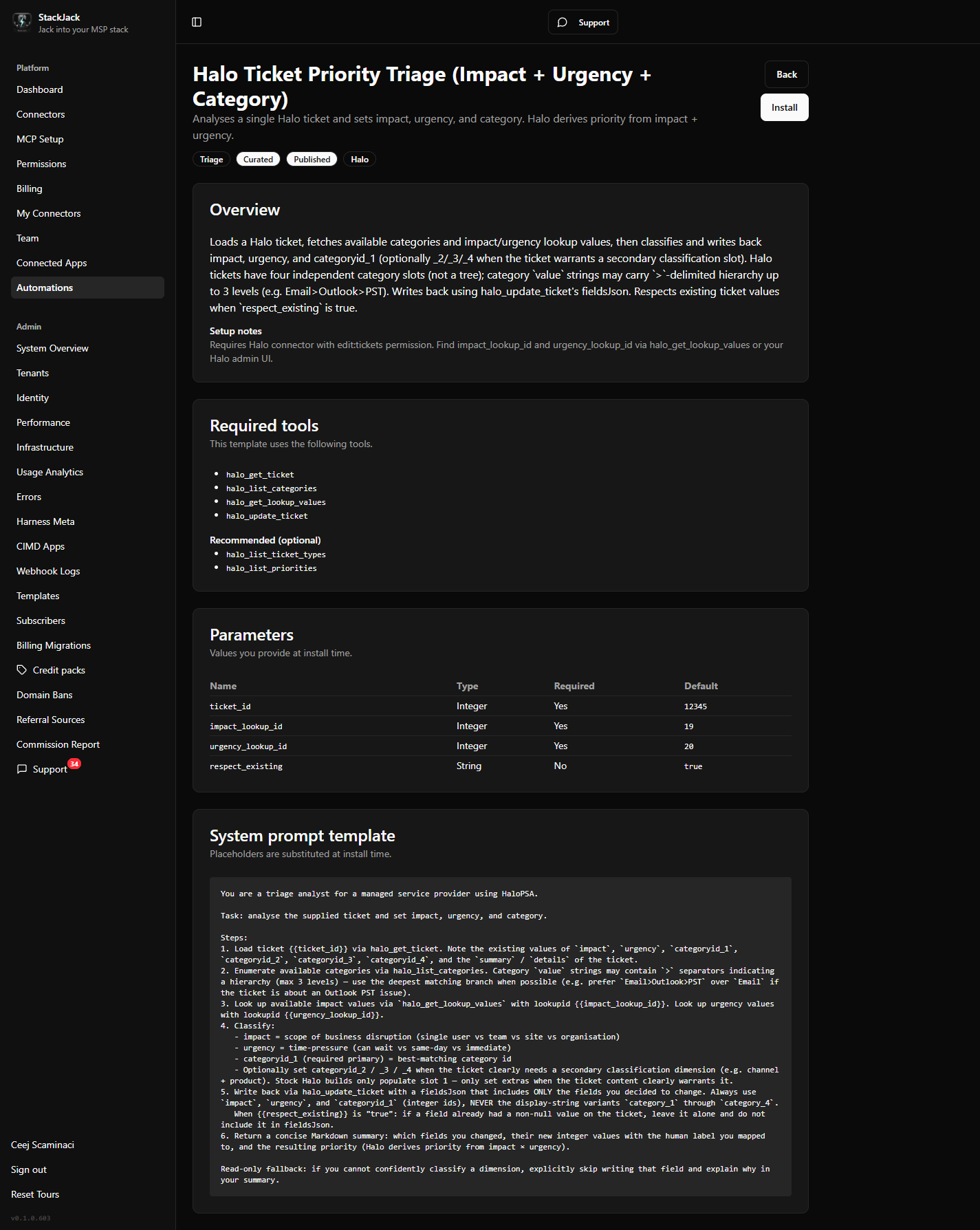Click the red 34 notification badge
This screenshot has width=980, height=1230.
[74, 764]
